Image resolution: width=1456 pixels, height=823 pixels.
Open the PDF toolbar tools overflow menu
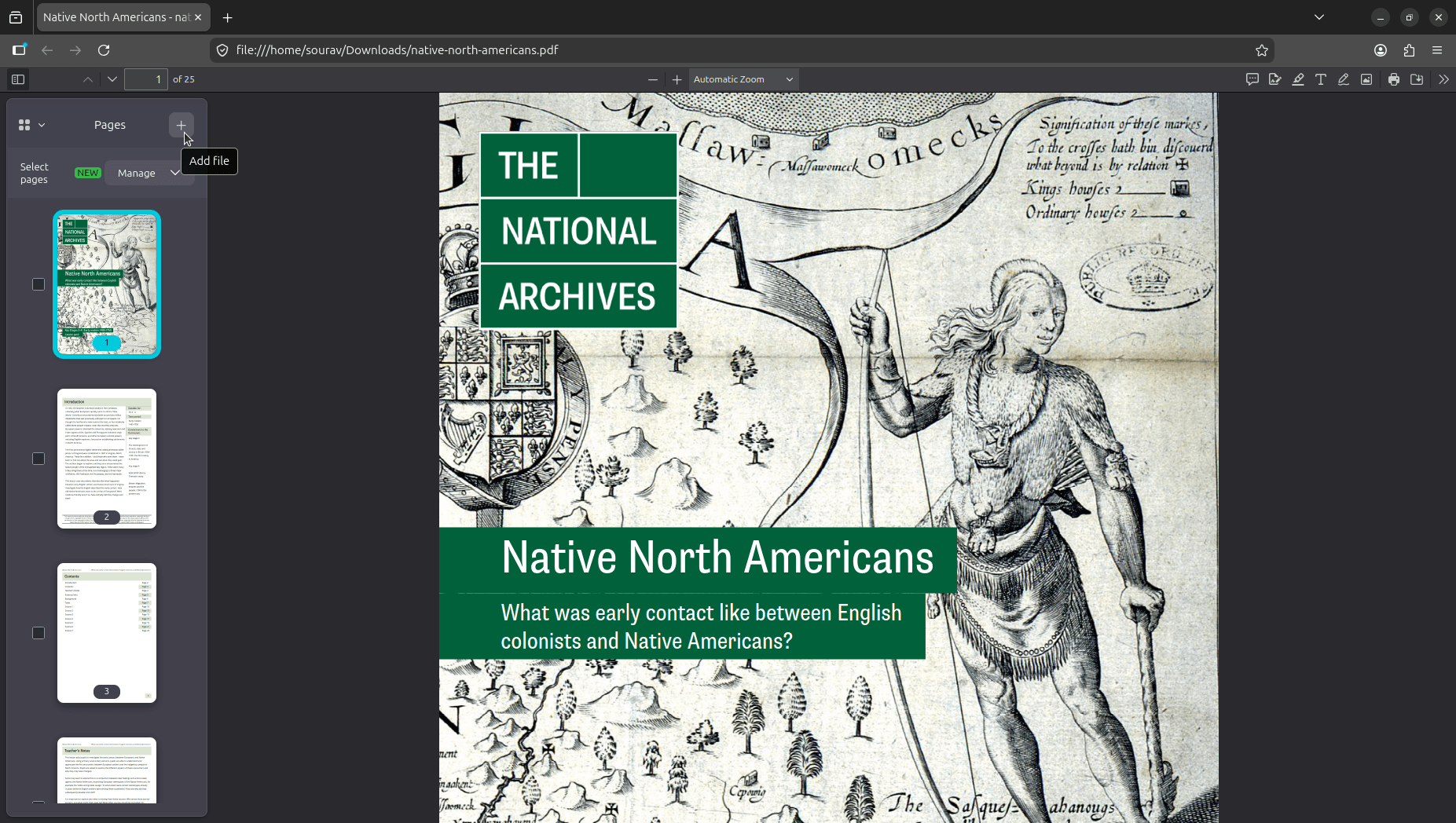click(x=1443, y=79)
